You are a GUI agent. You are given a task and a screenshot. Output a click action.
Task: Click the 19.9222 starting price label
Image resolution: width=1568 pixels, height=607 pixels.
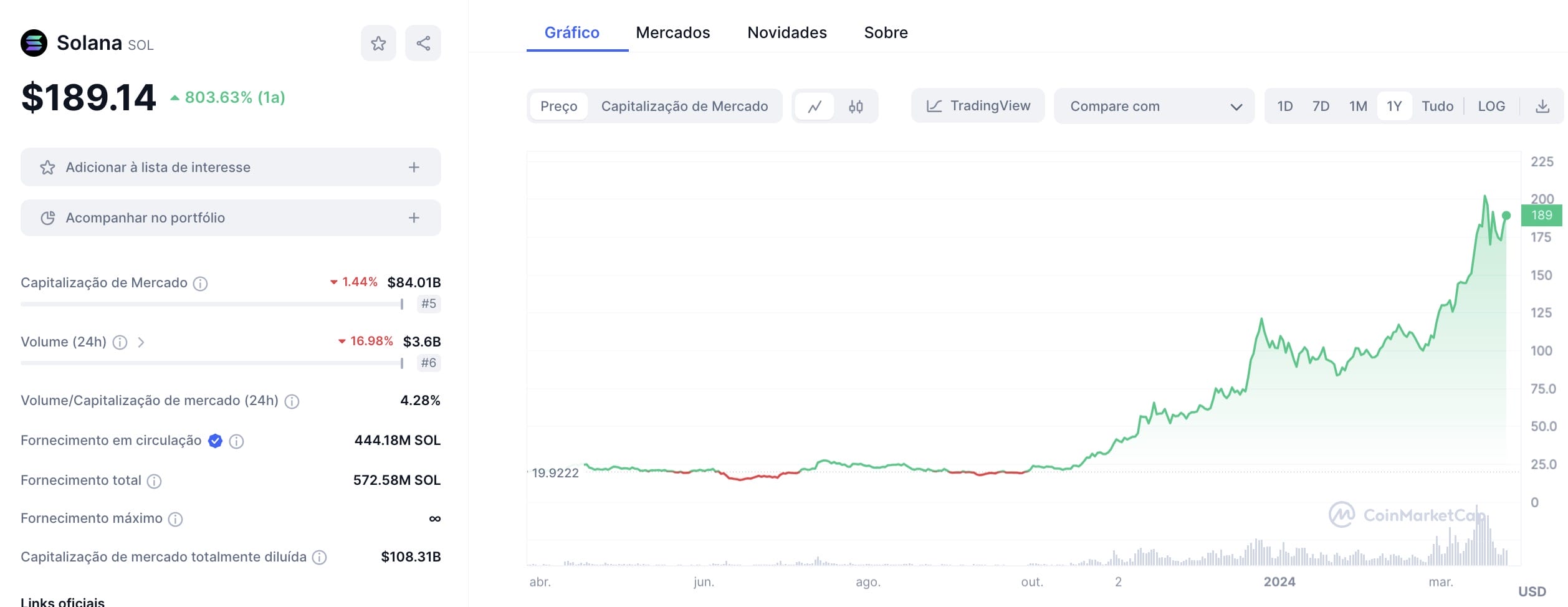(x=555, y=473)
